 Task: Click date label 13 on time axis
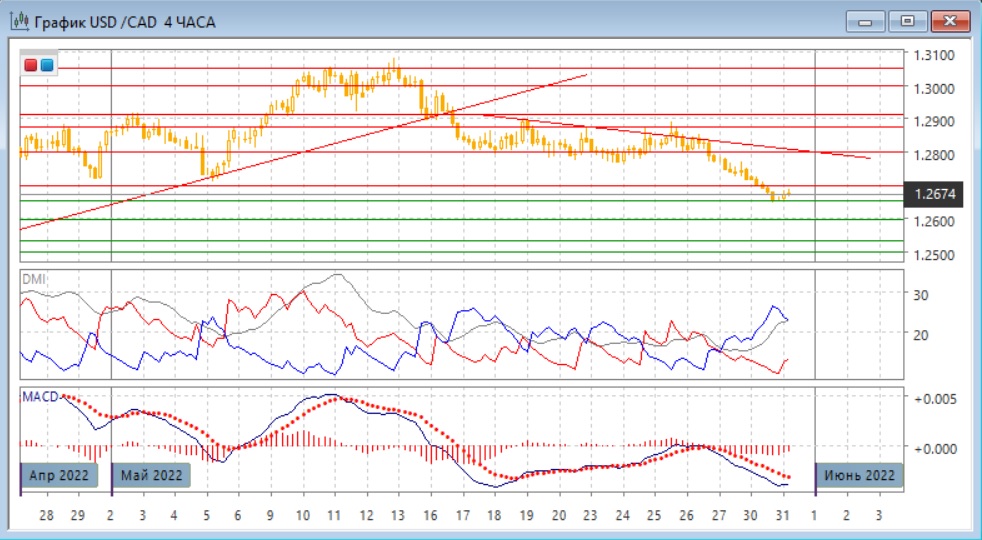click(398, 516)
